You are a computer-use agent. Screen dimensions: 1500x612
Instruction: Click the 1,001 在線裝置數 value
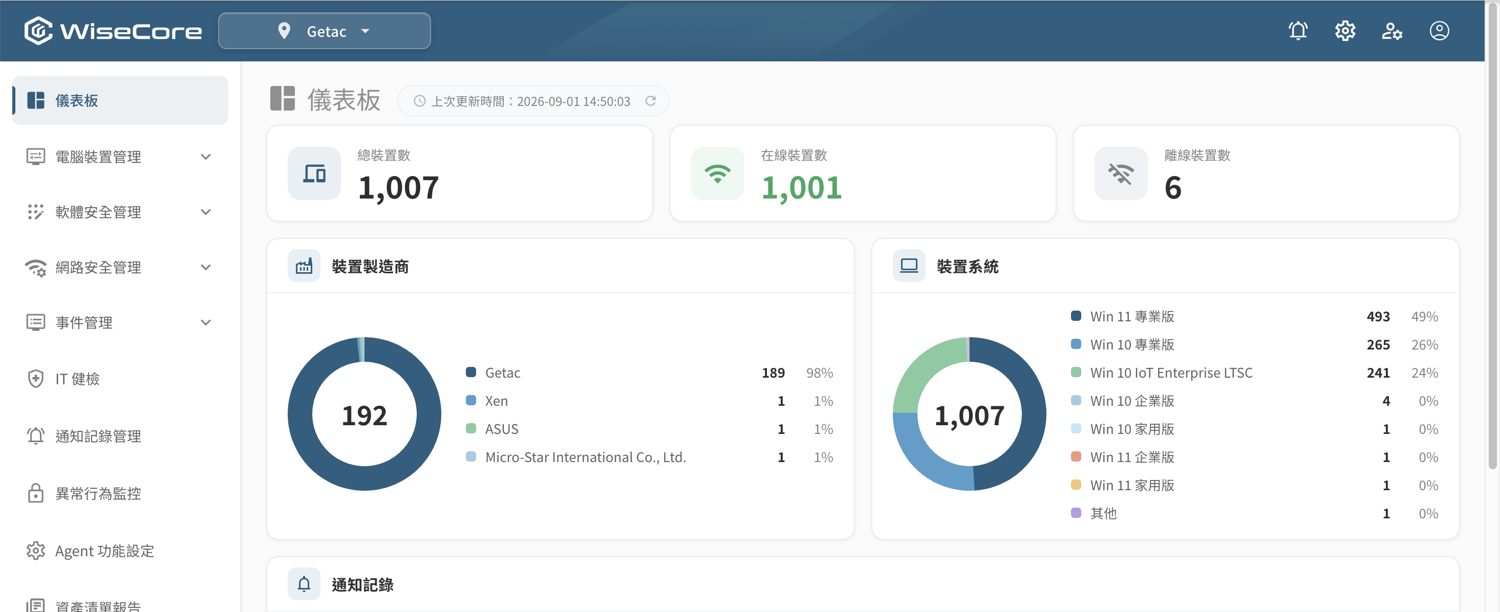pos(802,187)
